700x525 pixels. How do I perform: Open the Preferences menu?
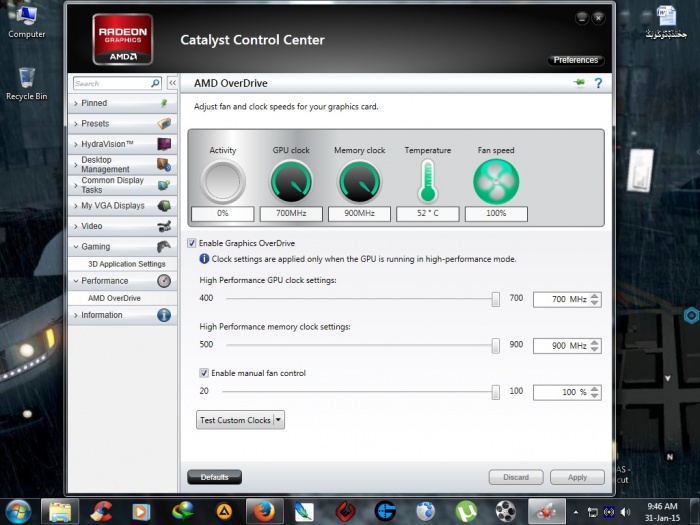point(576,60)
